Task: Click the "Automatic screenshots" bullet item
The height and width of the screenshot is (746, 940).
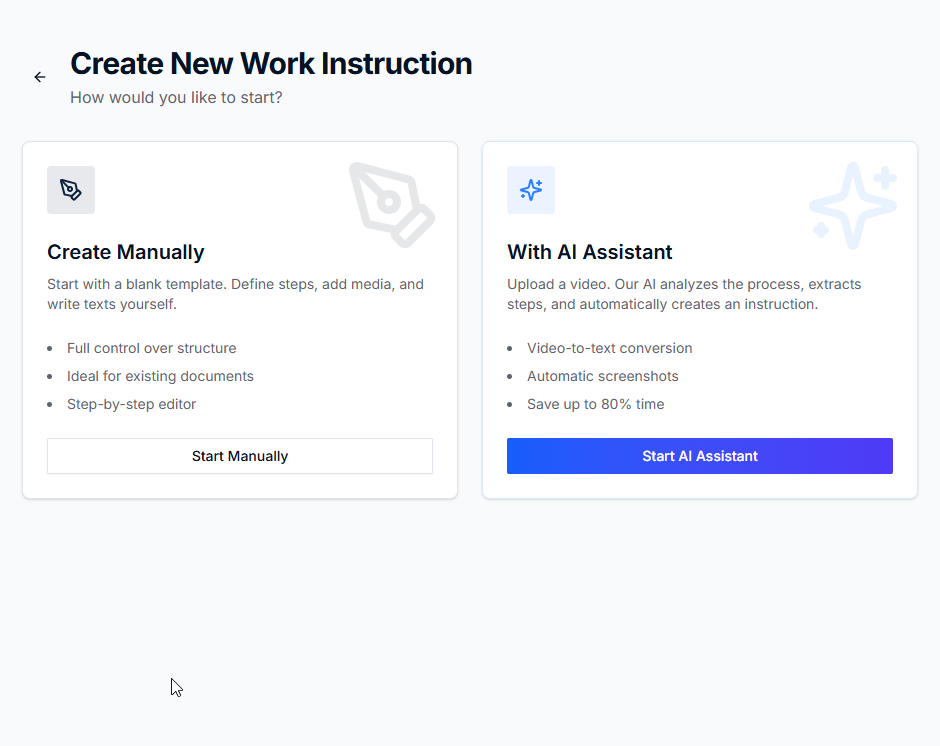Action: [x=603, y=376]
